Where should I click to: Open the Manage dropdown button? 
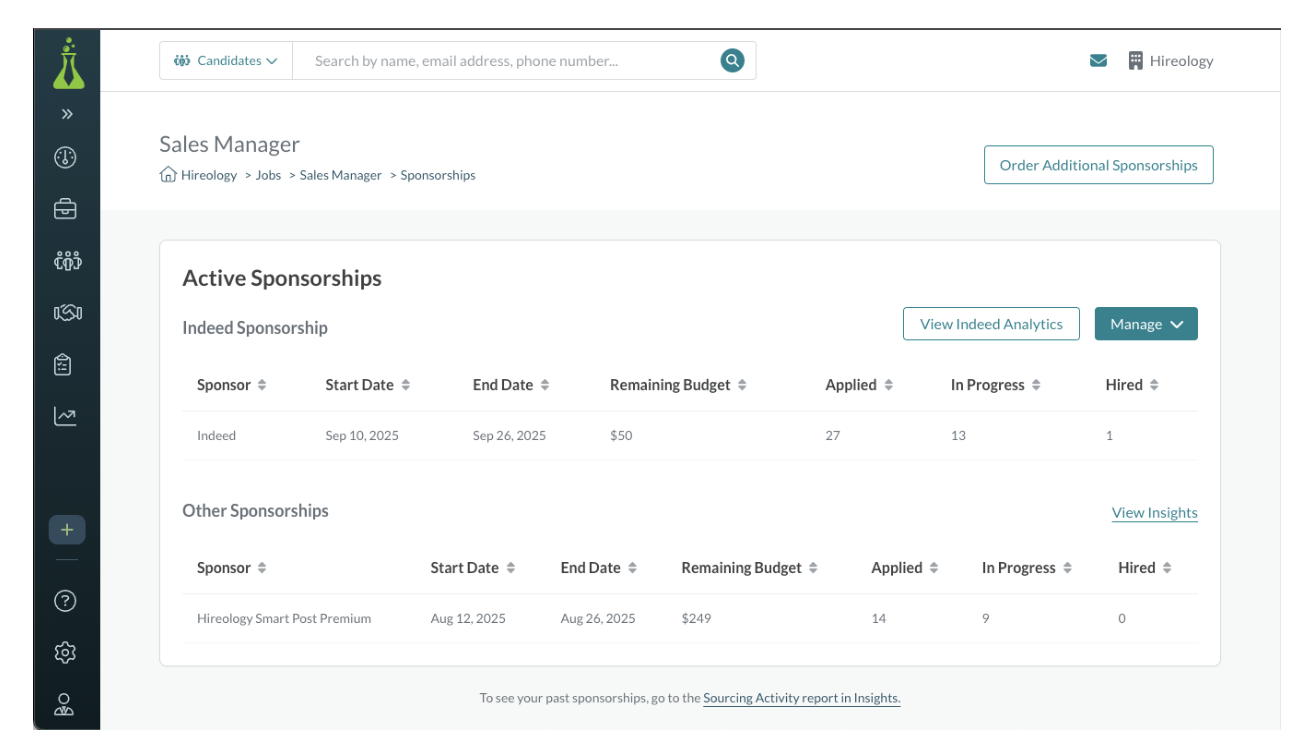point(1146,324)
